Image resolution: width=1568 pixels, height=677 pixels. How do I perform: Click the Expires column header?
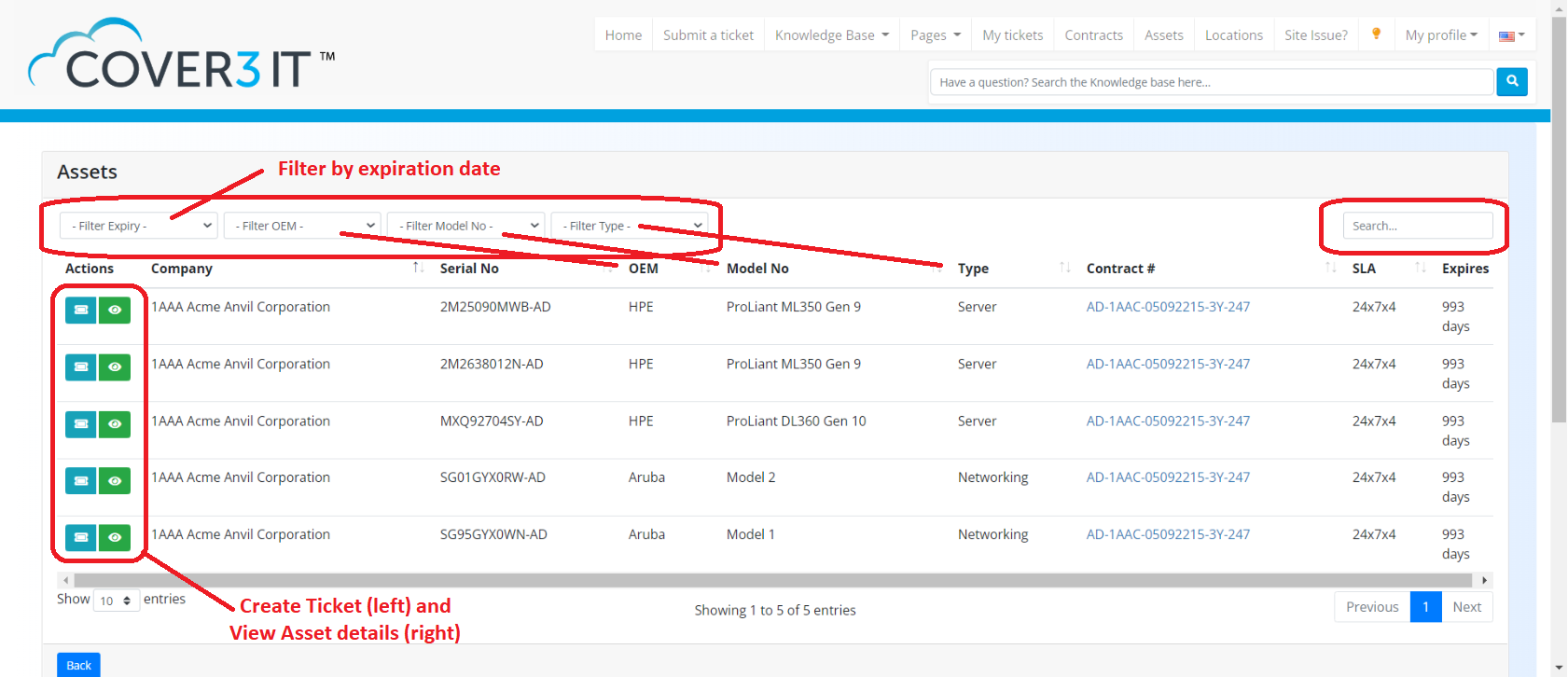pos(1465,269)
